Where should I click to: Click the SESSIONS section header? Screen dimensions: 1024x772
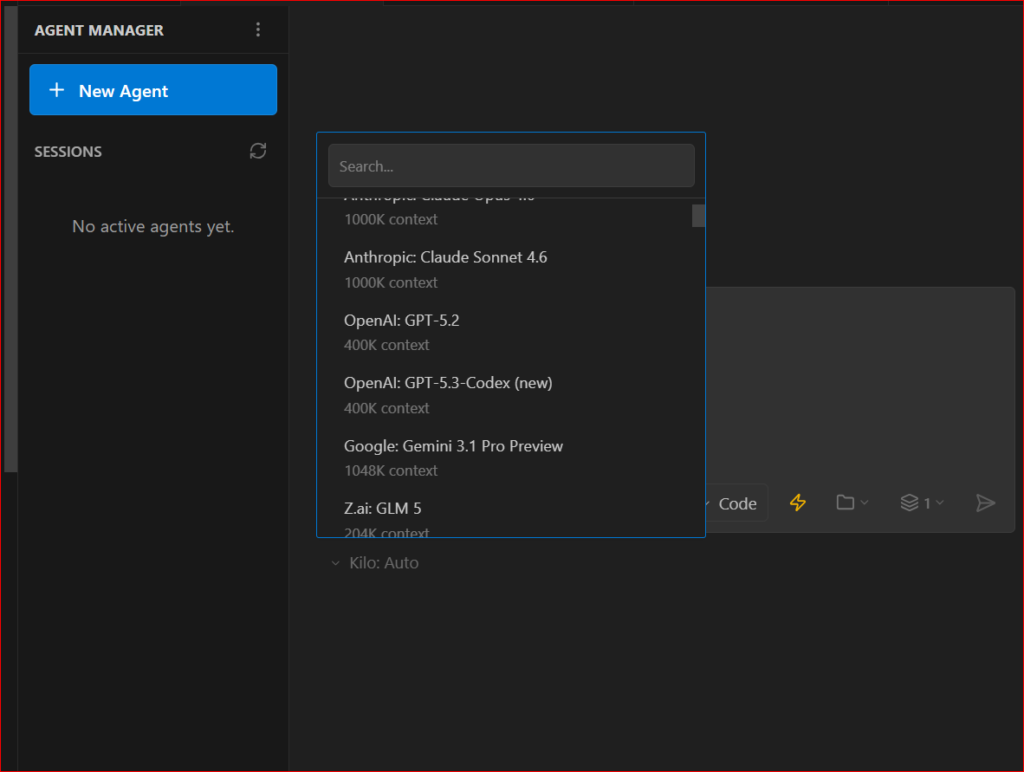tap(68, 152)
